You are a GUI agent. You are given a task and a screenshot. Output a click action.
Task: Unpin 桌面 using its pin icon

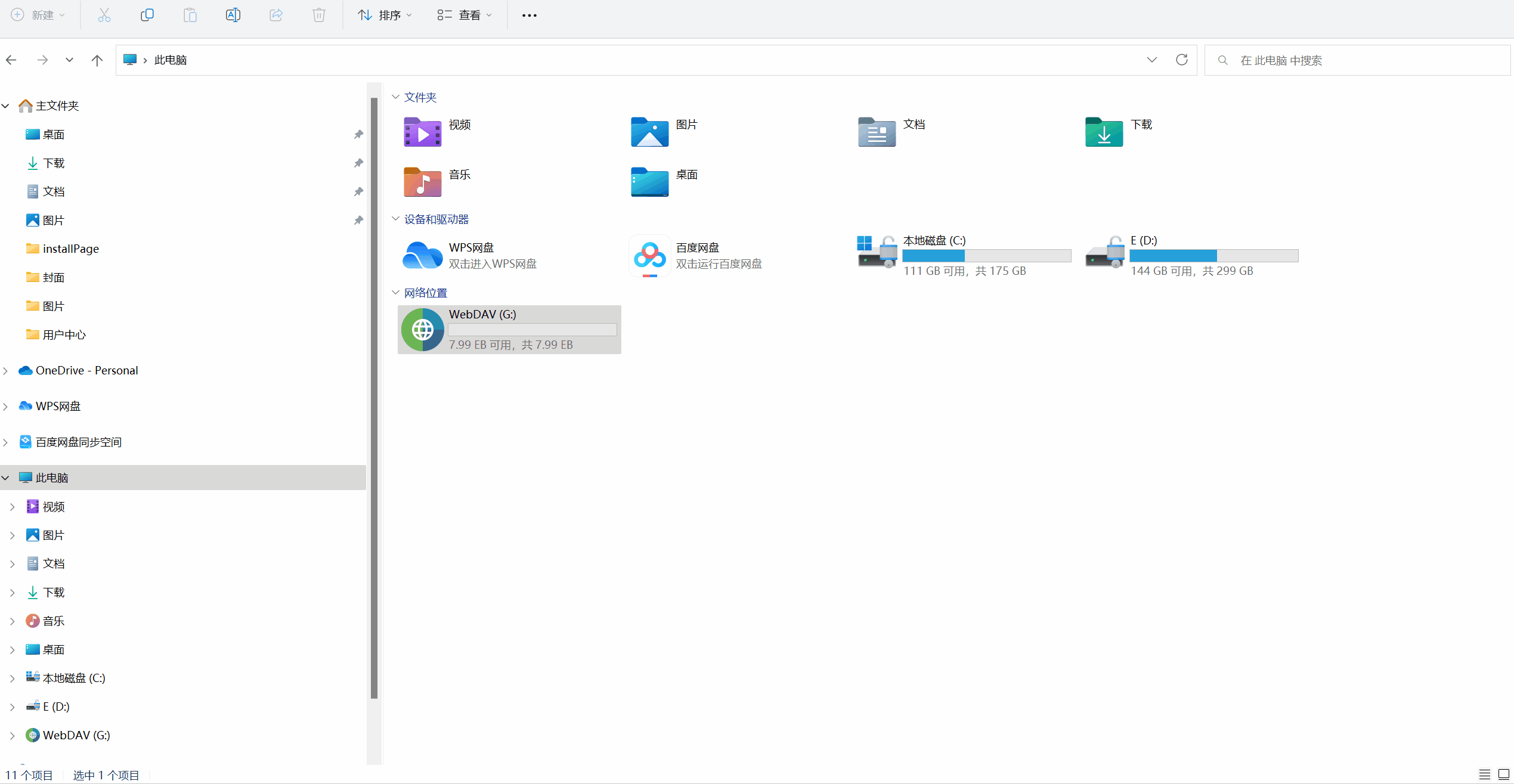coord(358,135)
